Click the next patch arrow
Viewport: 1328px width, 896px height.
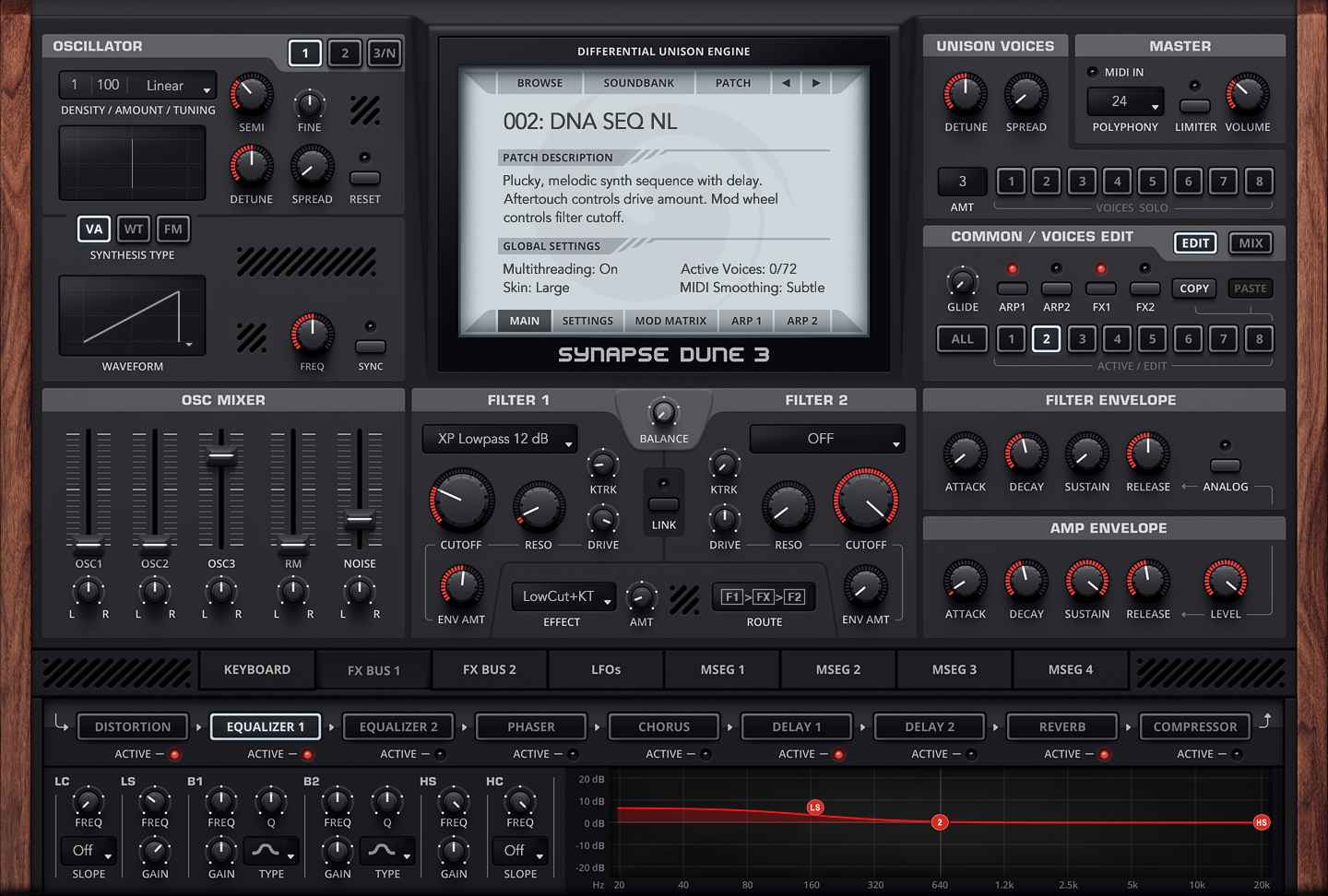815,82
